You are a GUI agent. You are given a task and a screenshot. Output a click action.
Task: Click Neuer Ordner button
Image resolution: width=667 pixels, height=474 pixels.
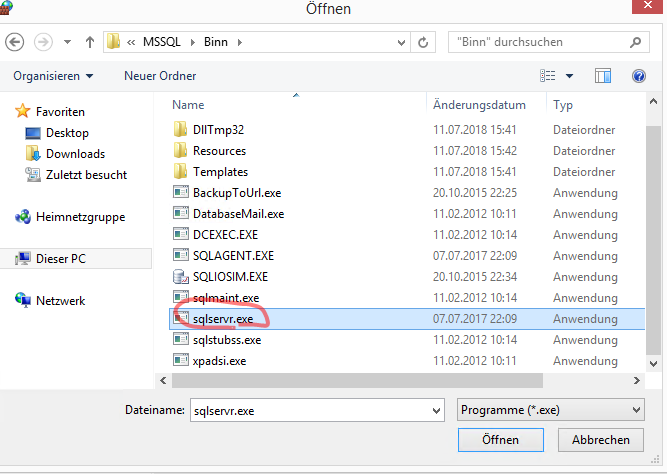160,76
